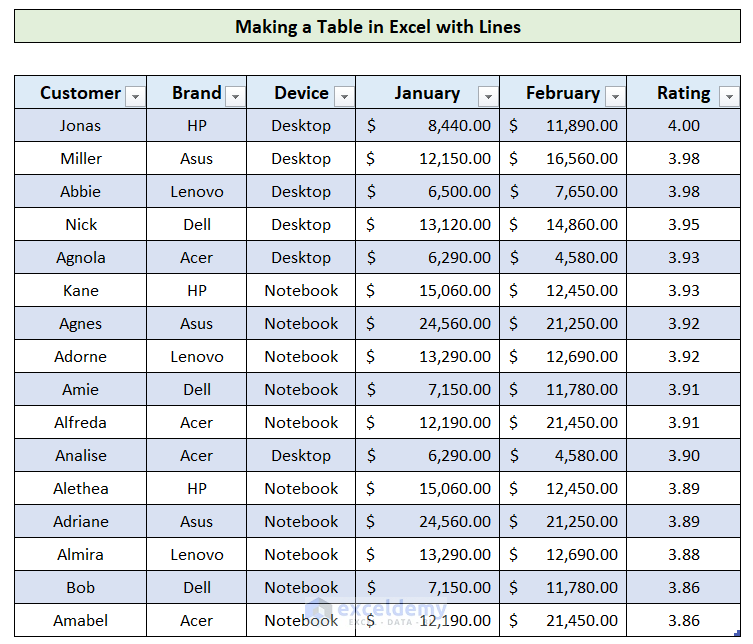
Task: Open the Rating column filter dropdown
Action: pos(727,96)
